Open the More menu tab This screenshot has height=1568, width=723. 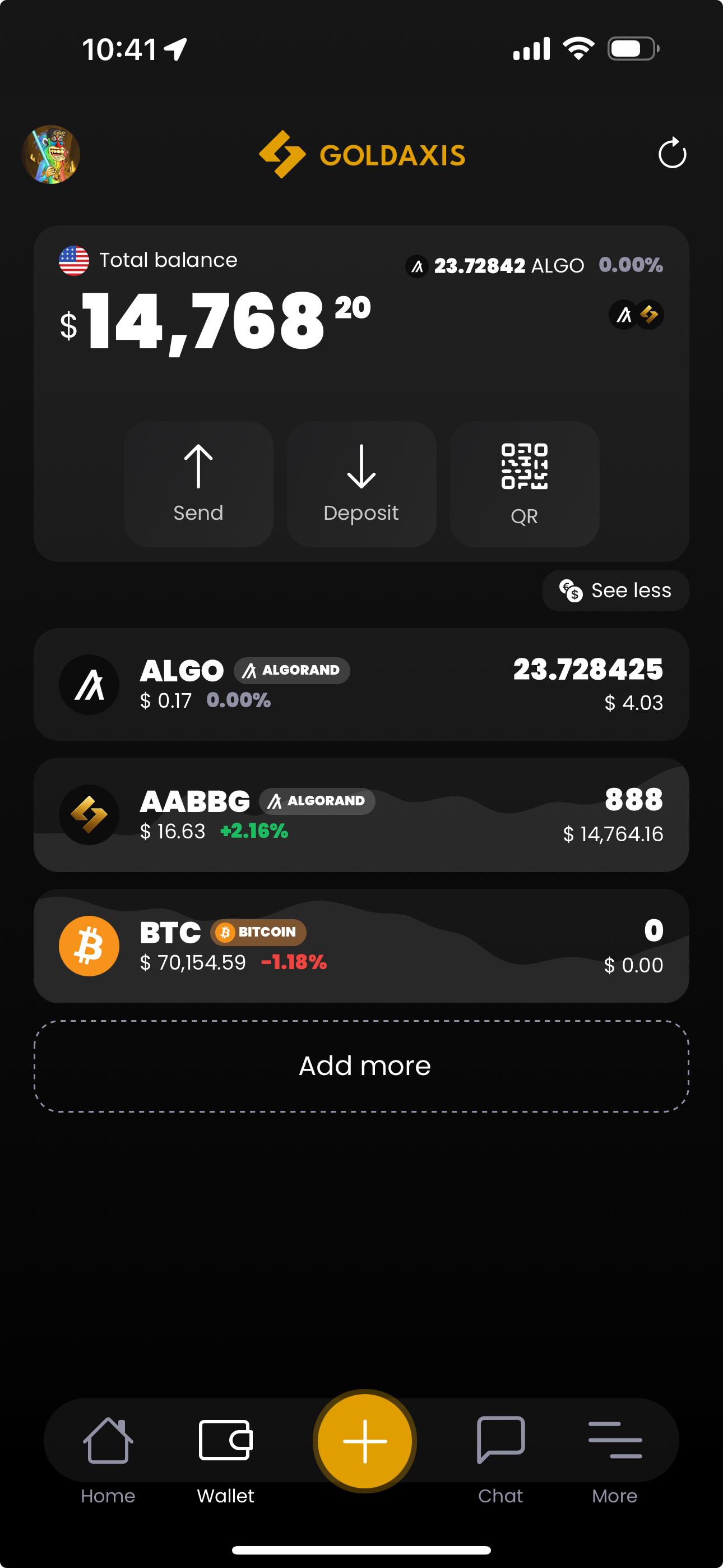point(615,1455)
